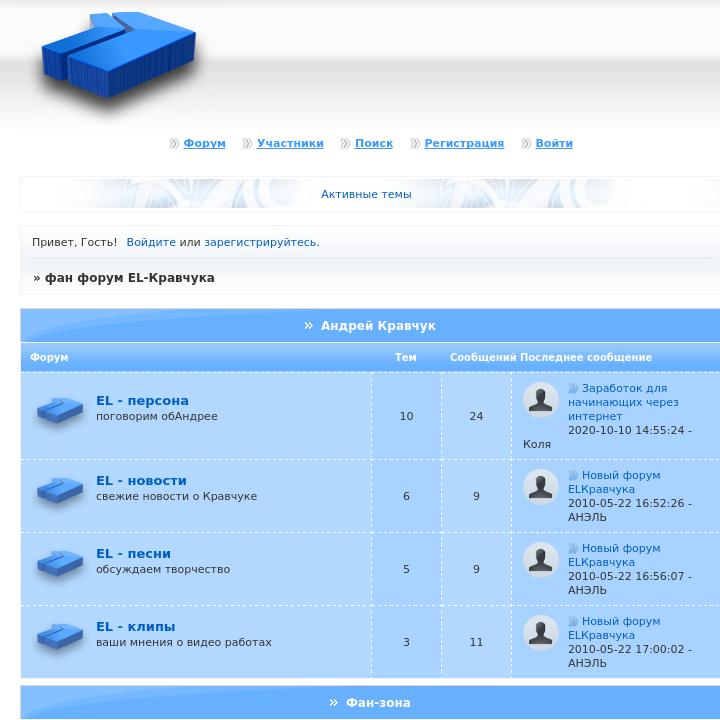Open the EL - клипы forum
The width and height of the screenshot is (720, 720).
pos(135,626)
